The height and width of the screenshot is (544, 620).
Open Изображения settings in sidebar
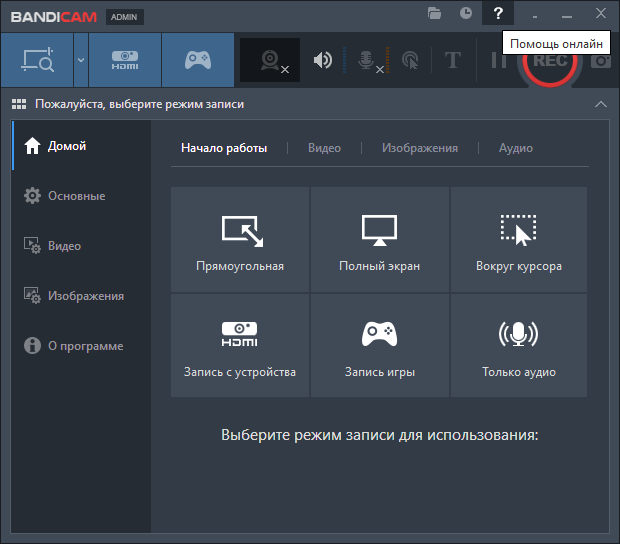(81, 296)
